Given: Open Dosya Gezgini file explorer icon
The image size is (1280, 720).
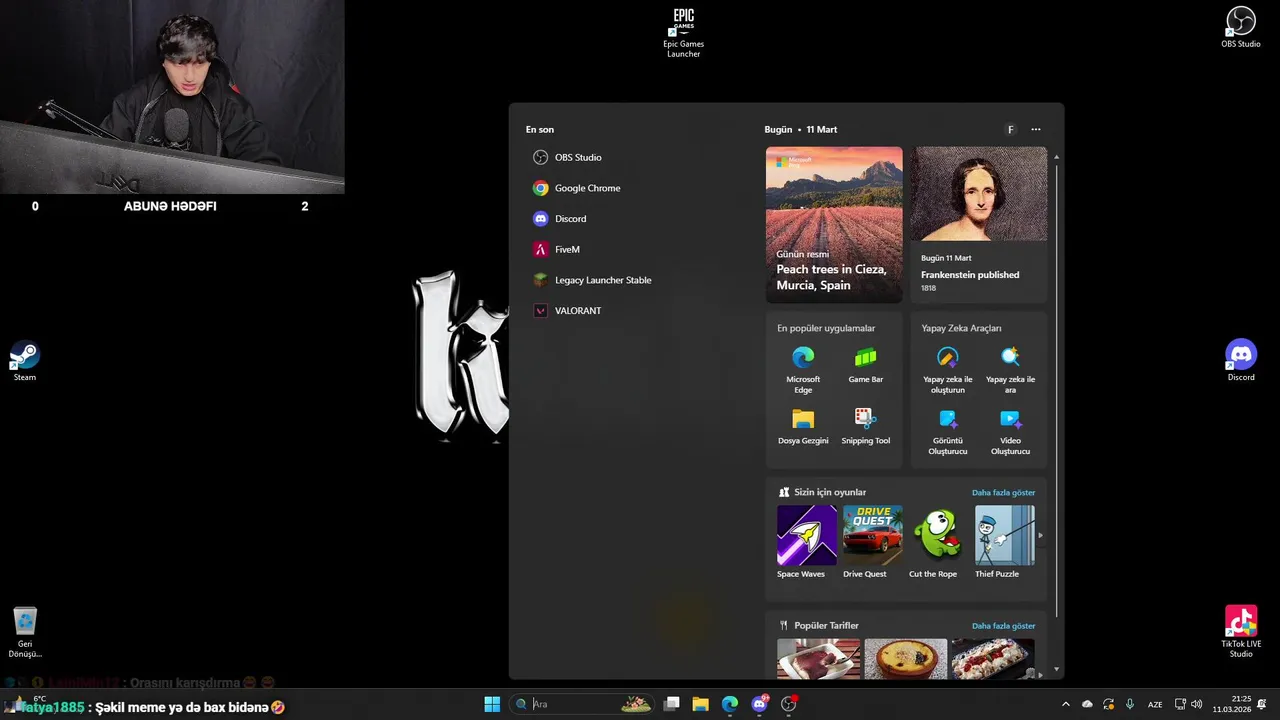Looking at the screenshot, I should pos(803,426).
